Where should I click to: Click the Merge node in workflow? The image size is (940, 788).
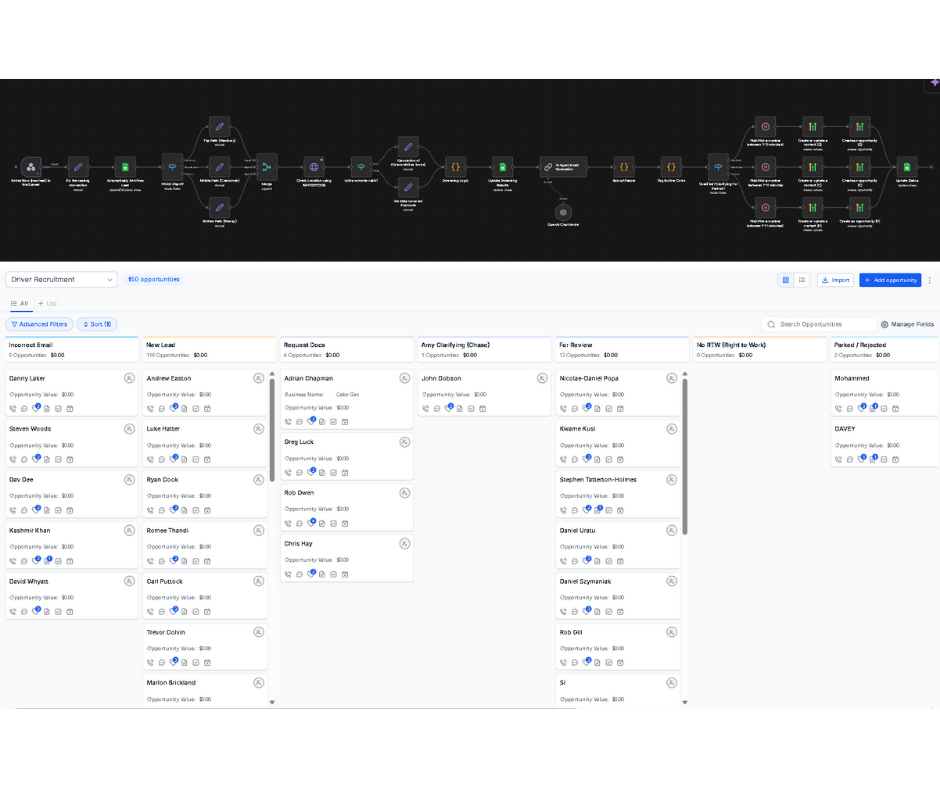266,167
